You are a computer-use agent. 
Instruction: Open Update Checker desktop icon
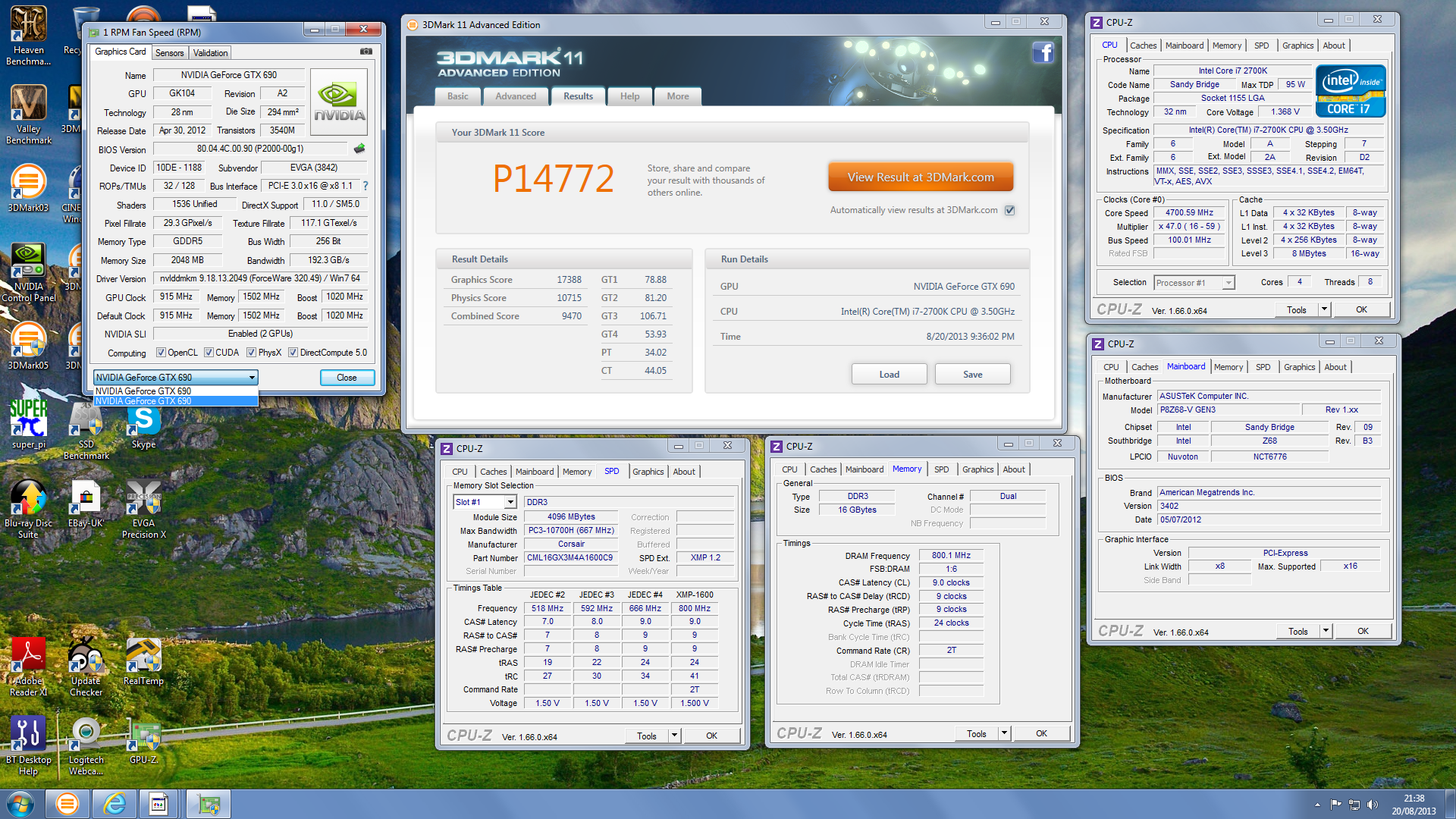(86, 667)
